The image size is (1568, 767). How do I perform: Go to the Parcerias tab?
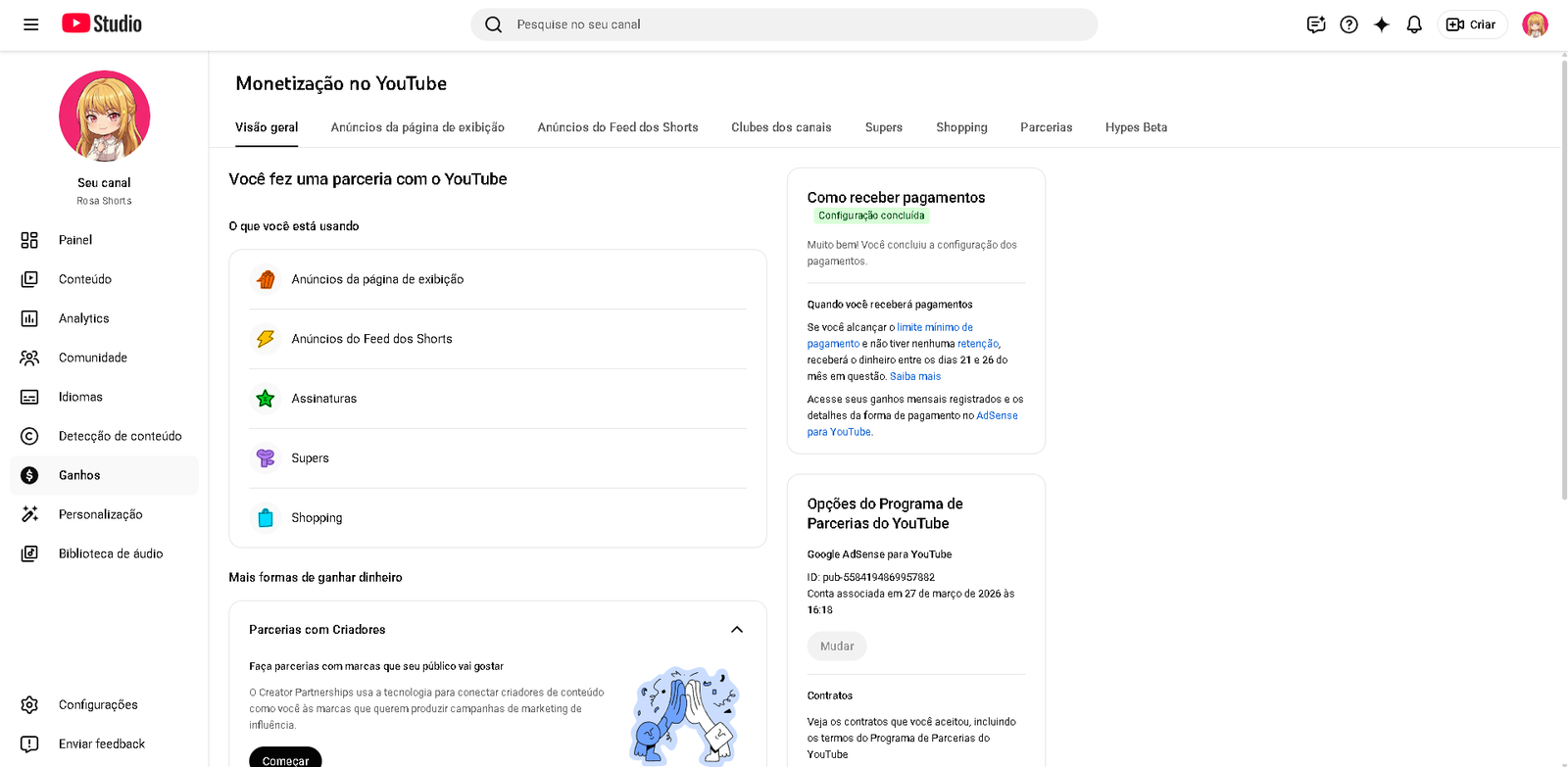[x=1047, y=127]
